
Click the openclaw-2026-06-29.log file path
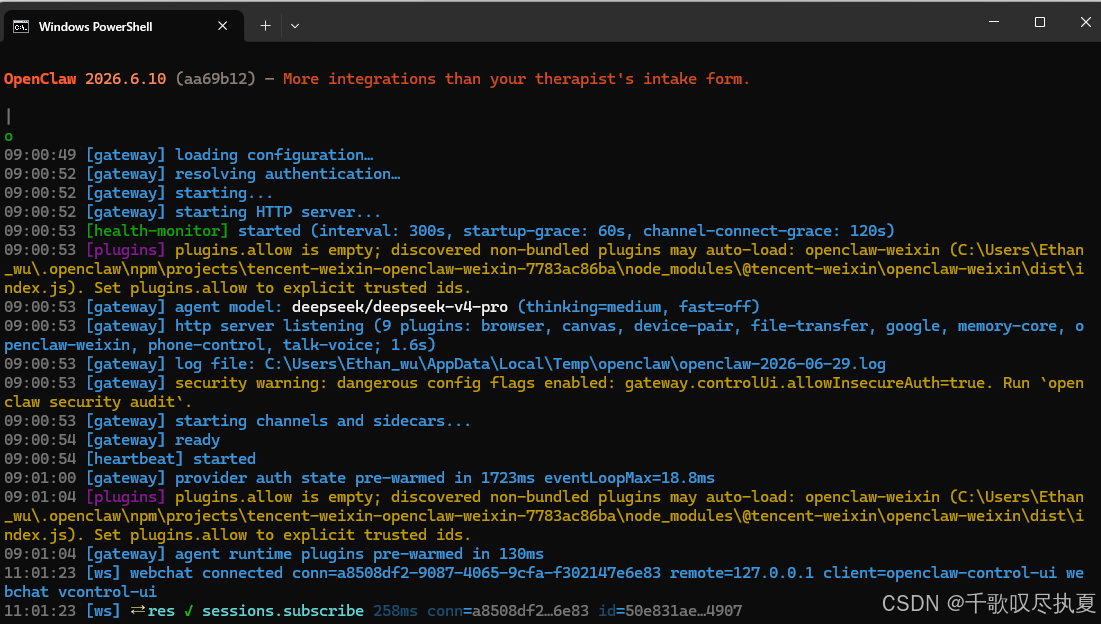click(x=575, y=364)
